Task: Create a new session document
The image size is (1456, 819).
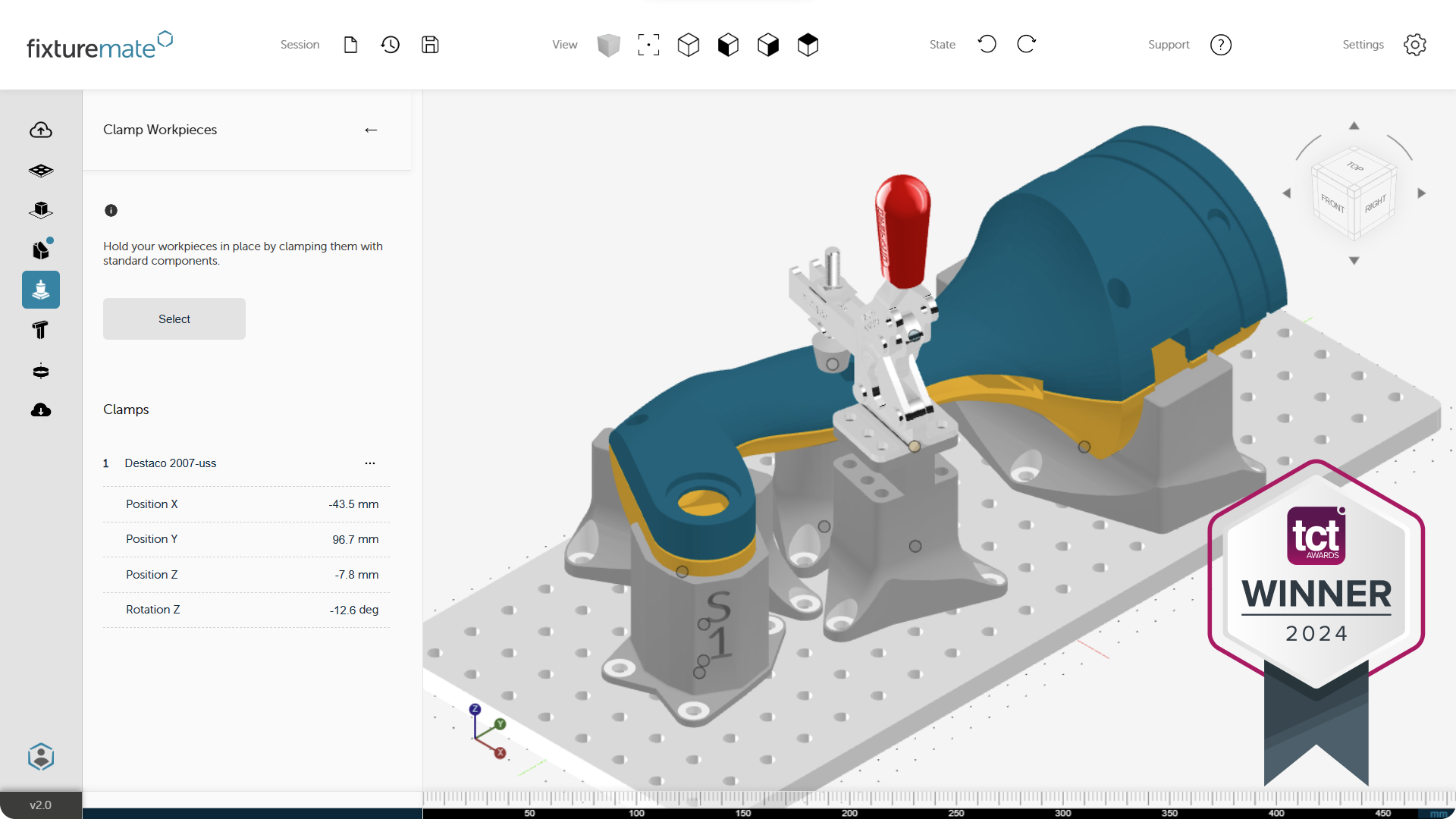Action: (x=350, y=45)
